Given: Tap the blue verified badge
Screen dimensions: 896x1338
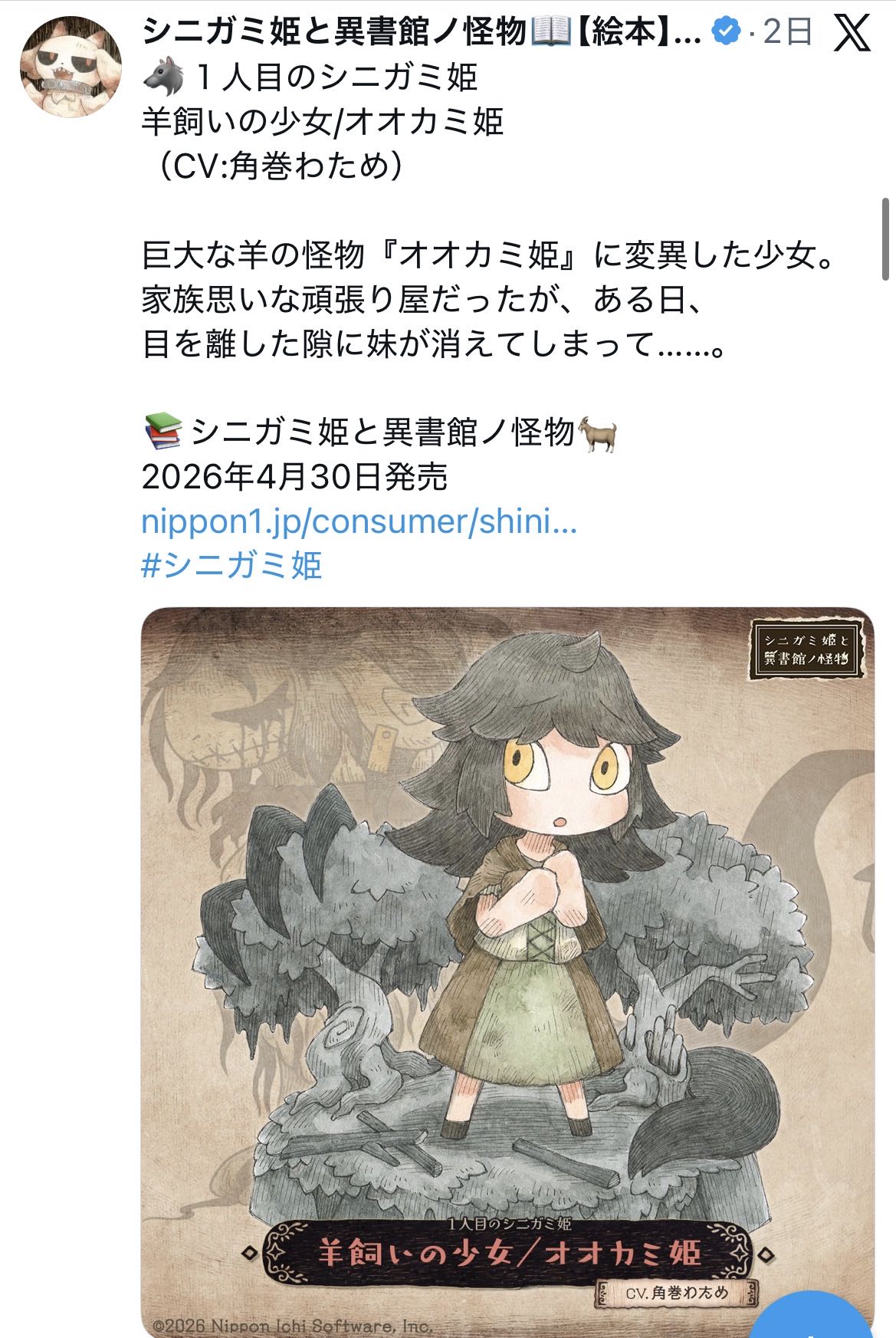Looking at the screenshot, I should click(x=726, y=31).
